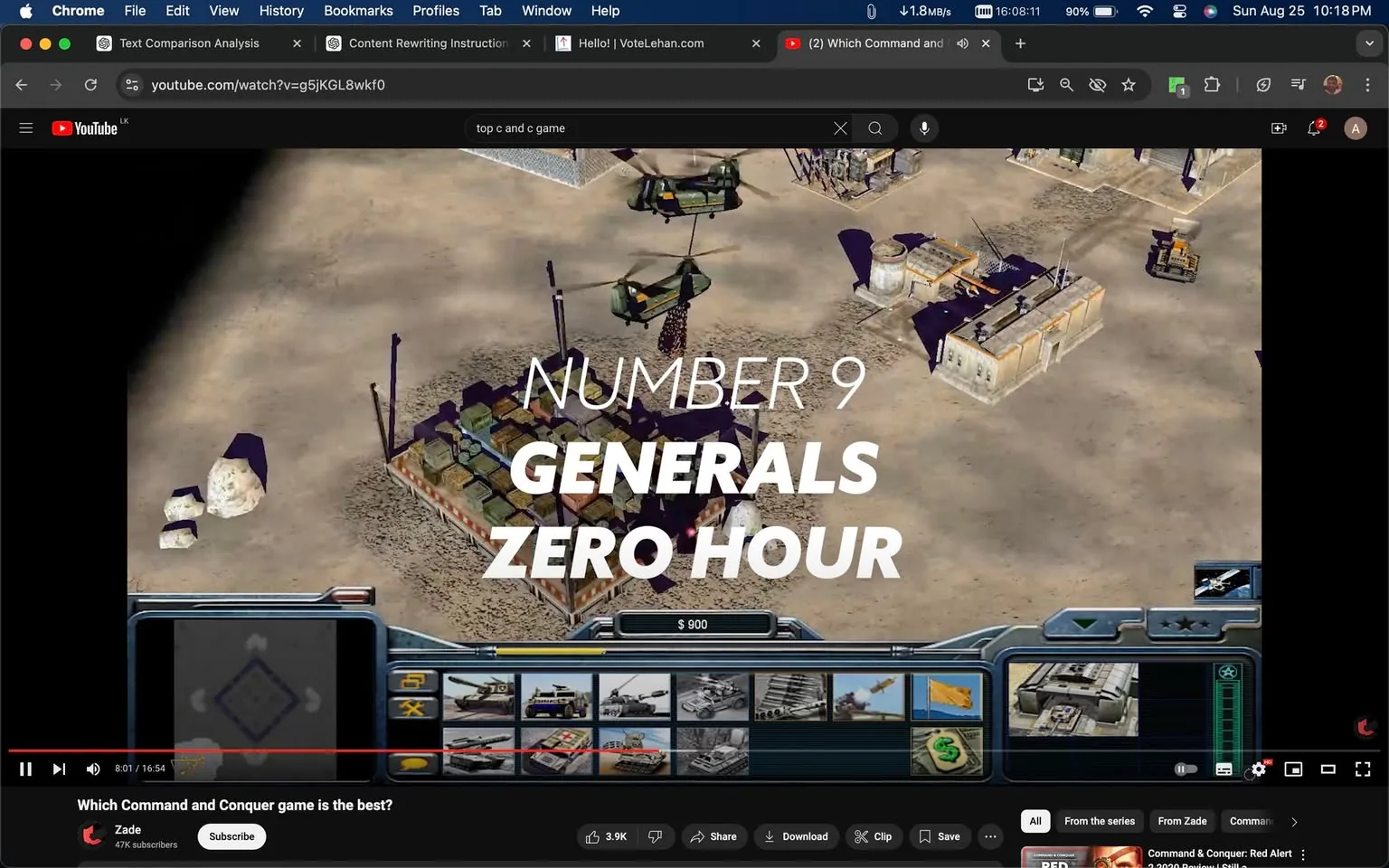1389x868 pixels.
Task: Mute the video with the volume icon
Action: pyautogui.click(x=92, y=769)
